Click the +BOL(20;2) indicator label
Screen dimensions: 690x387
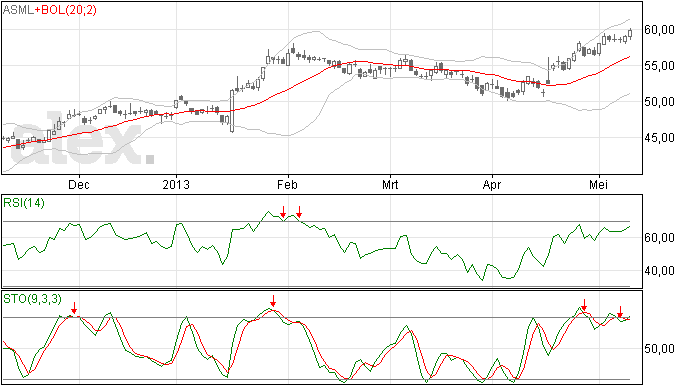coord(65,10)
